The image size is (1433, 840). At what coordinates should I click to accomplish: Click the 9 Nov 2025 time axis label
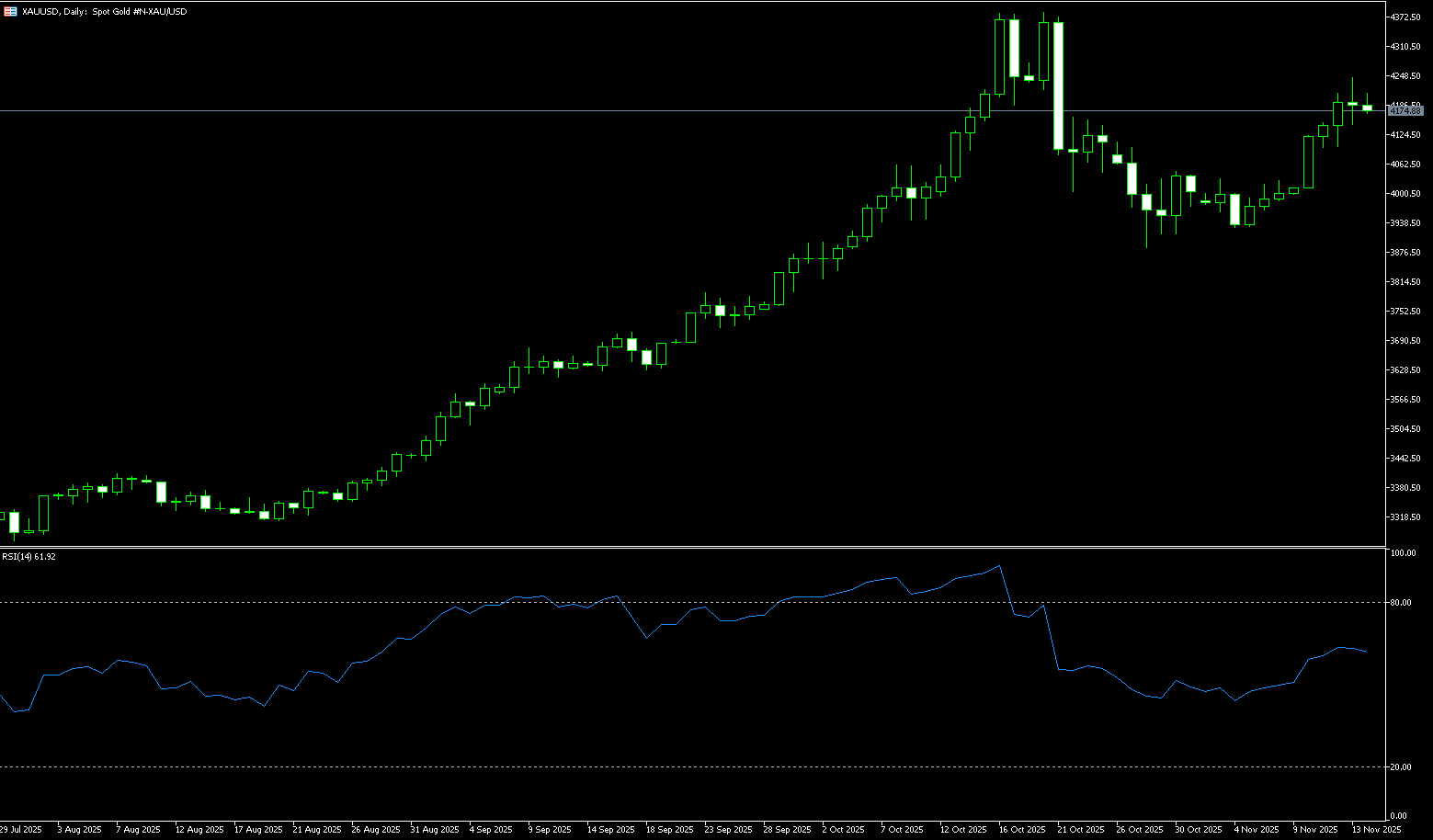pos(1315,830)
